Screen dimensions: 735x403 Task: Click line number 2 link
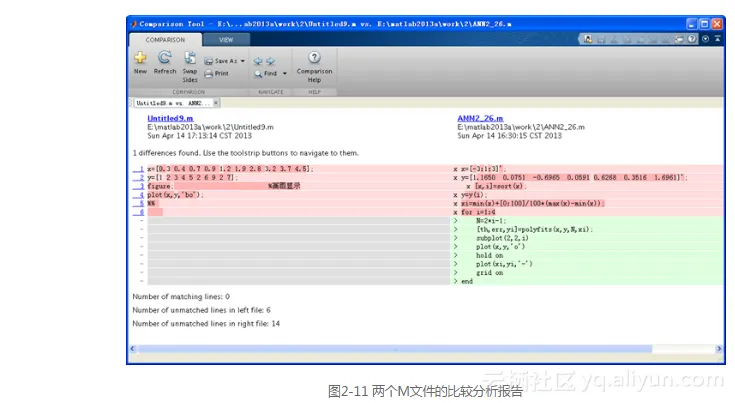139,178
